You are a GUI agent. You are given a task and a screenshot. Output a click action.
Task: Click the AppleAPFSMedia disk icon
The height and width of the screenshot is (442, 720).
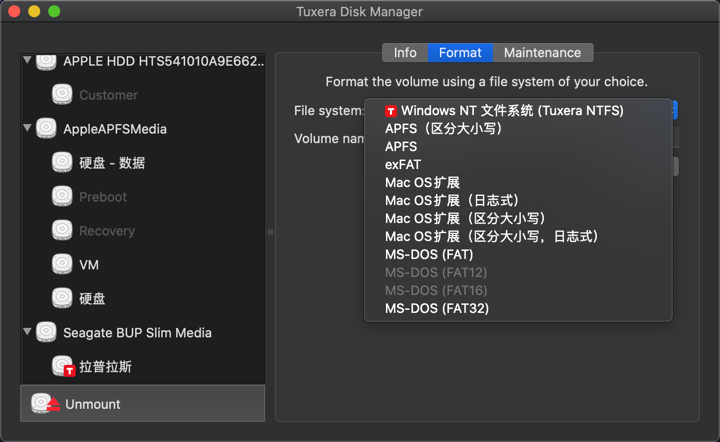pyautogui.click(x=46, y=128)
